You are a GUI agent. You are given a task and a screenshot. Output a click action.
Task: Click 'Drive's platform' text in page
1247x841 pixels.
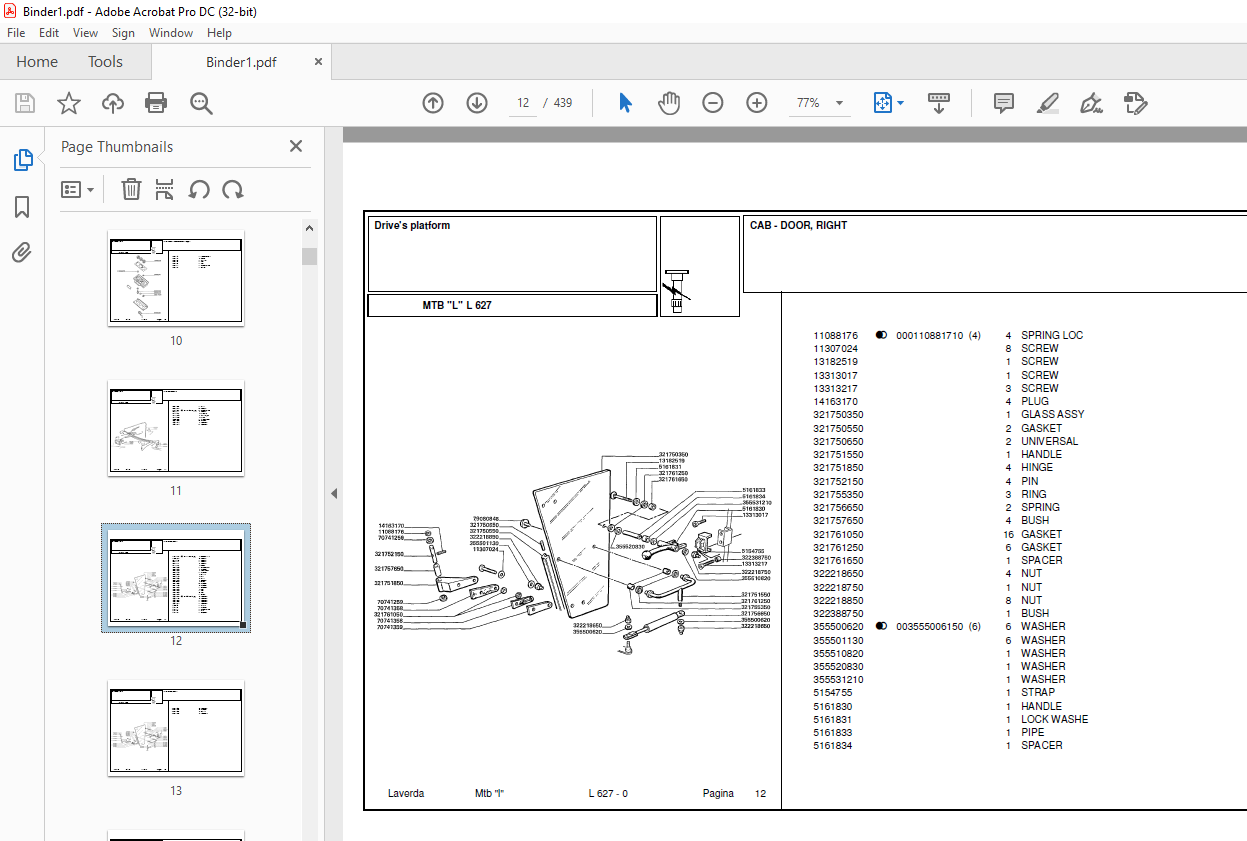pyautogui.click(x=412, y=226)
